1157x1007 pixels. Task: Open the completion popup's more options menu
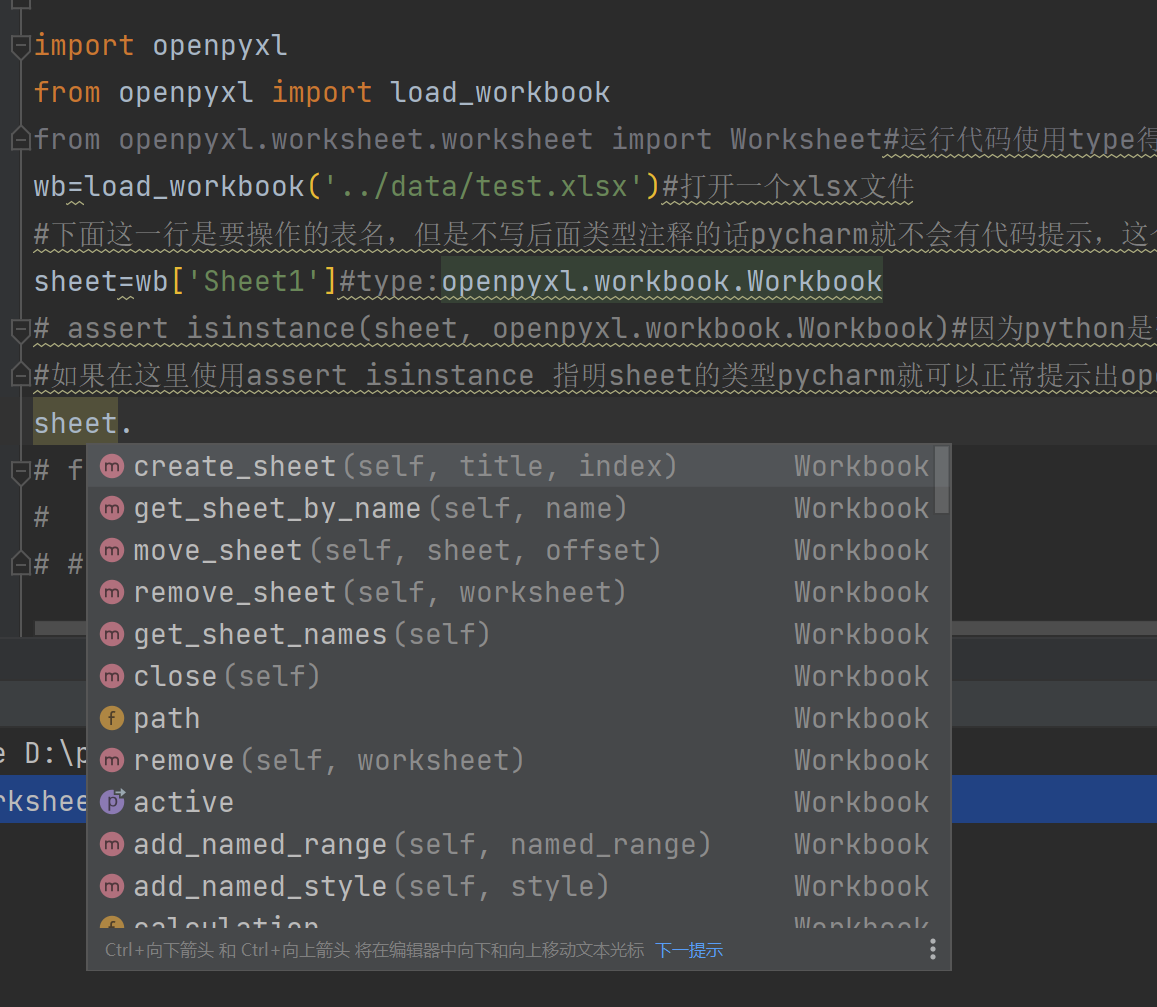point(933,949)
